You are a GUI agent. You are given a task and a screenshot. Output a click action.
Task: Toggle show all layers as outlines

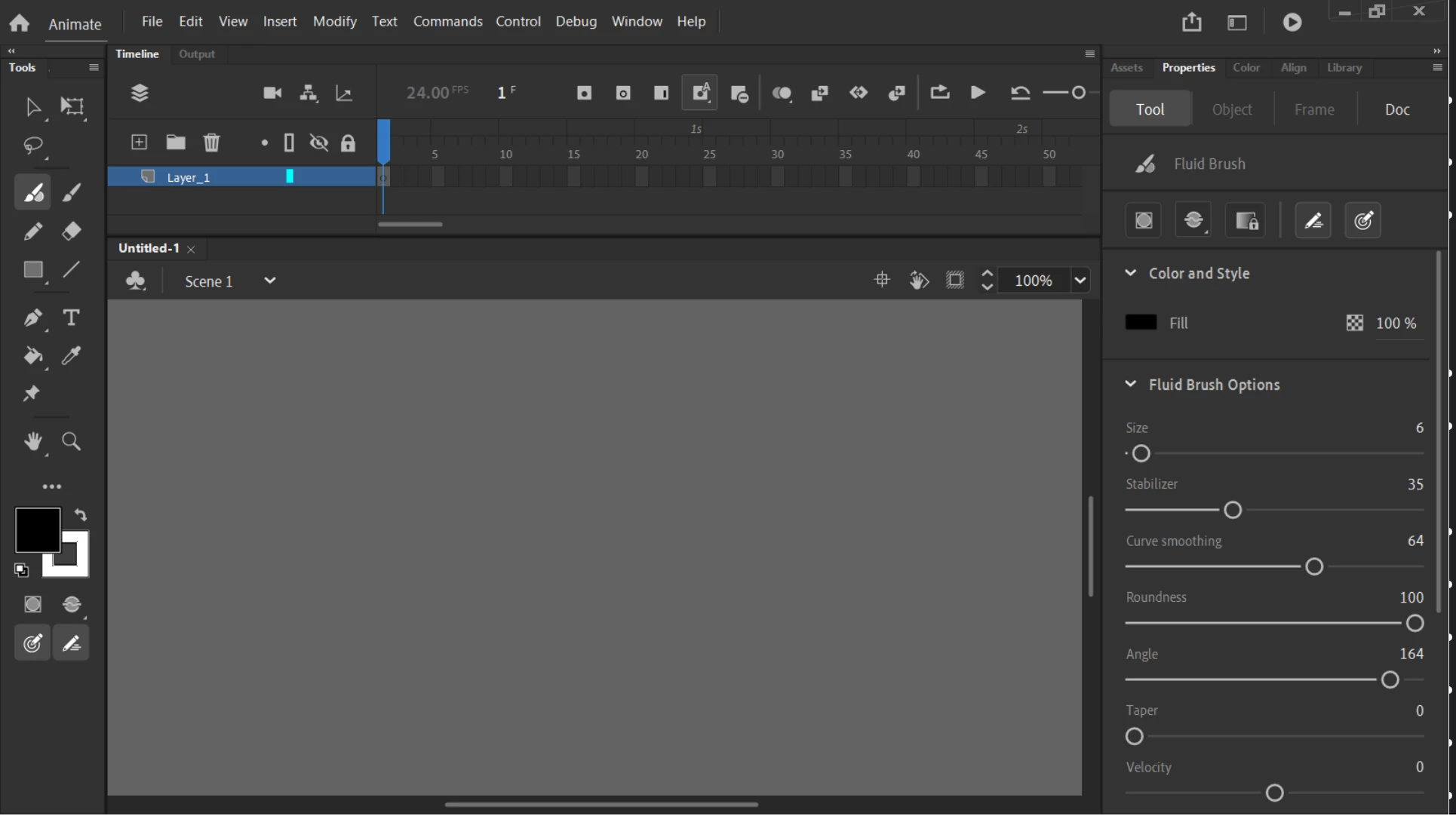[289, 143]
